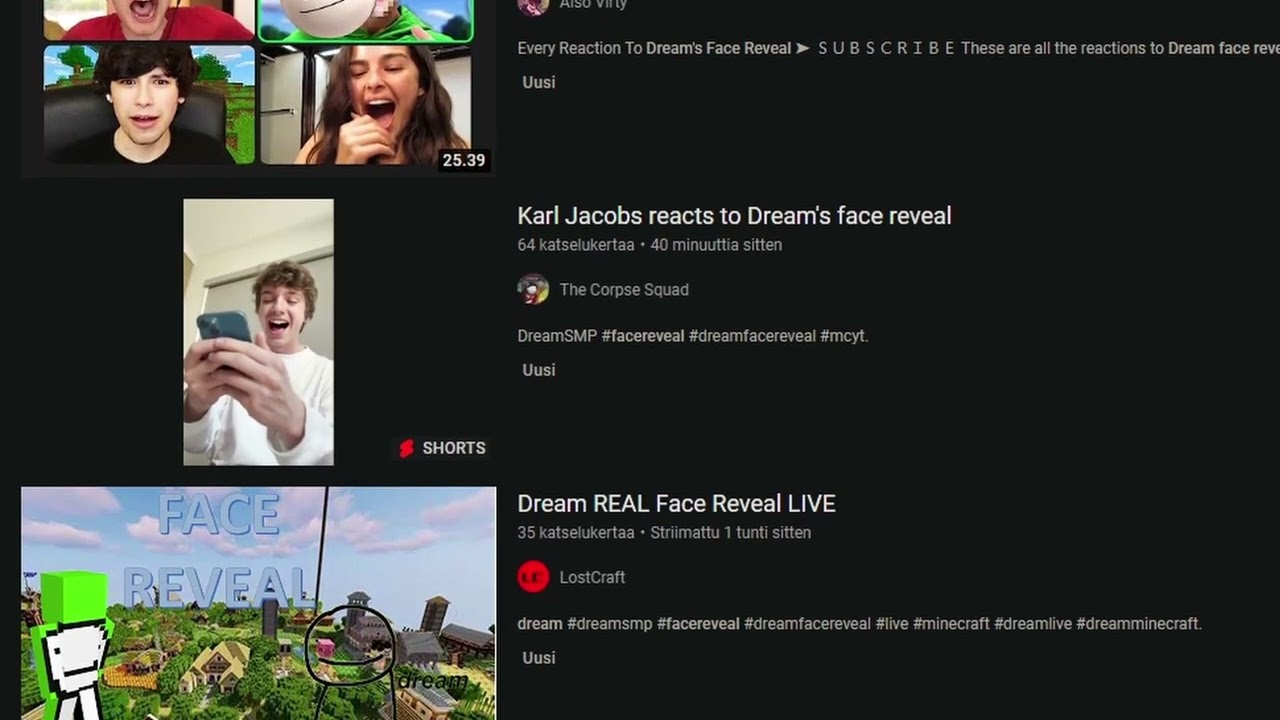Screen dimensions: 1280x720
Task: Click the hashtag #mcyt.
Action: pos(844,336)
